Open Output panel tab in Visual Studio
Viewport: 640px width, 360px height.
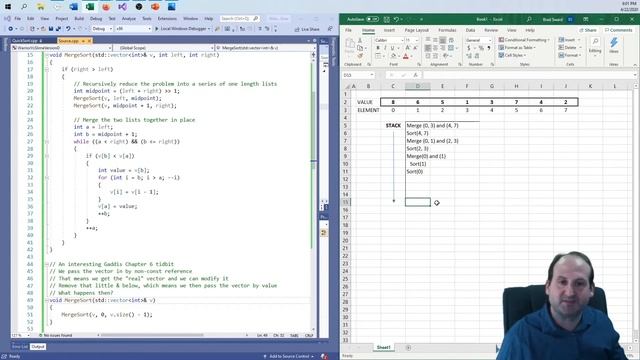coord(38,347)
